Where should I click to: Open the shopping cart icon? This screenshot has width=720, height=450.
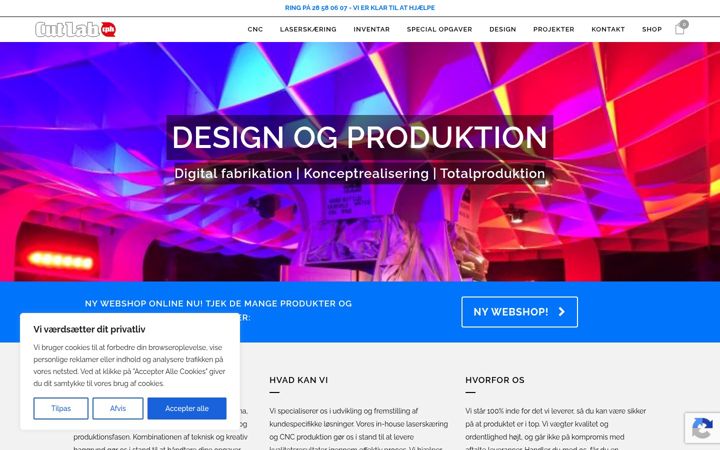(680, 29)
